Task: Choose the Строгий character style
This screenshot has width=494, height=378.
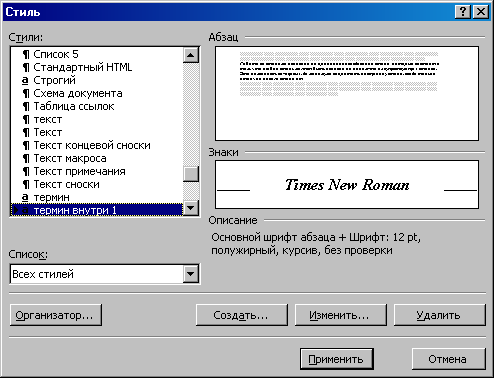Action: (97, 80)
